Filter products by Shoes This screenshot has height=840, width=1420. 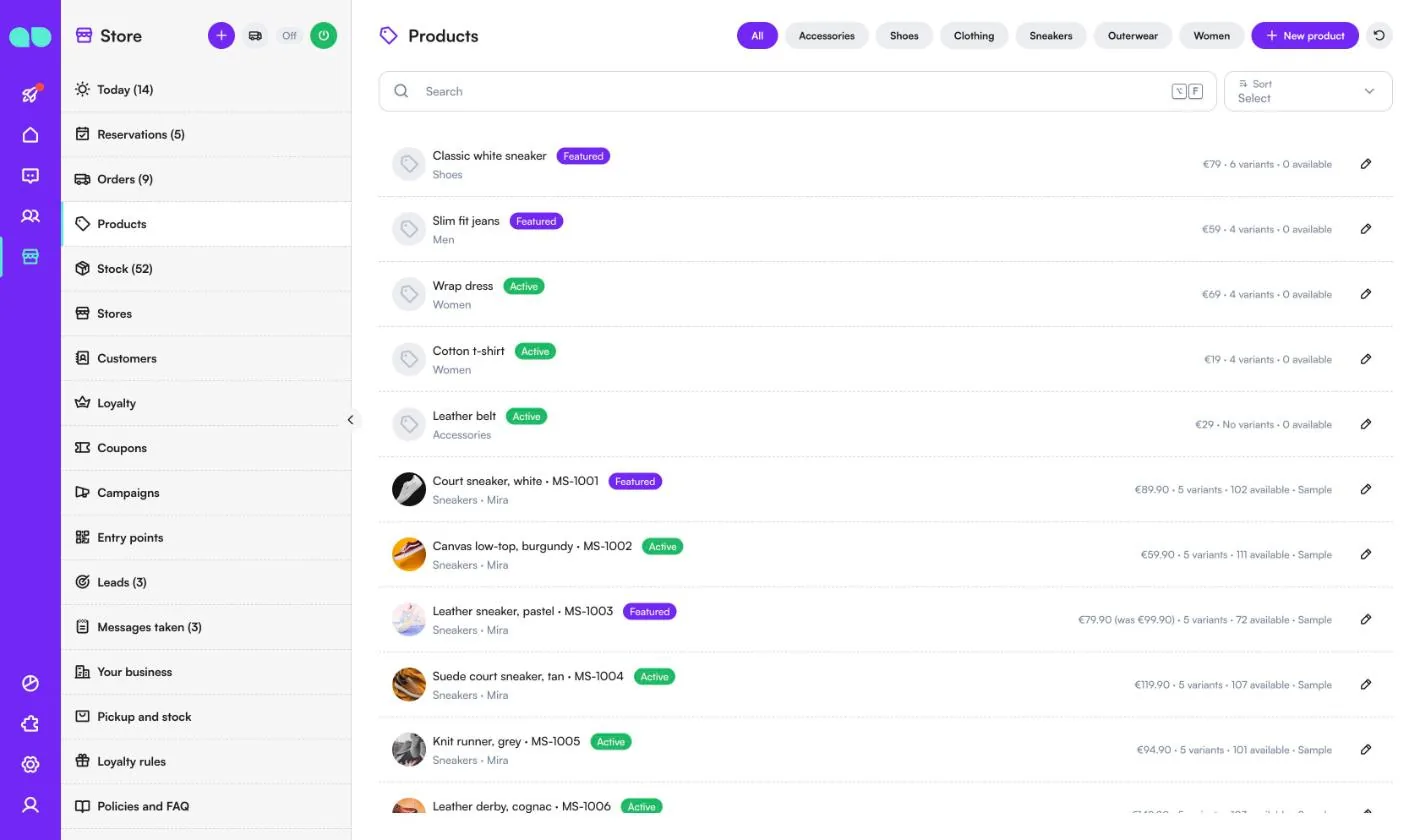pyautogui.click(x=904, y=36)
